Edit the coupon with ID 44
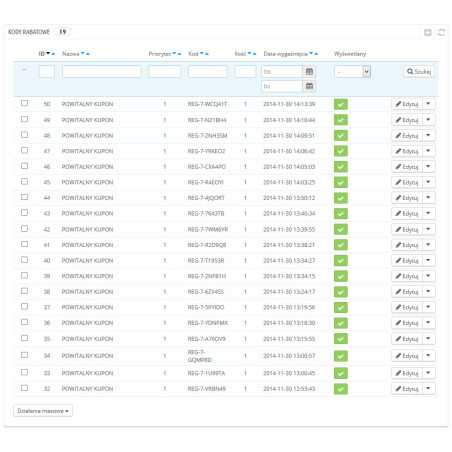Image resolution: width=452 pixels, height=452 pixels. point(407,198)
